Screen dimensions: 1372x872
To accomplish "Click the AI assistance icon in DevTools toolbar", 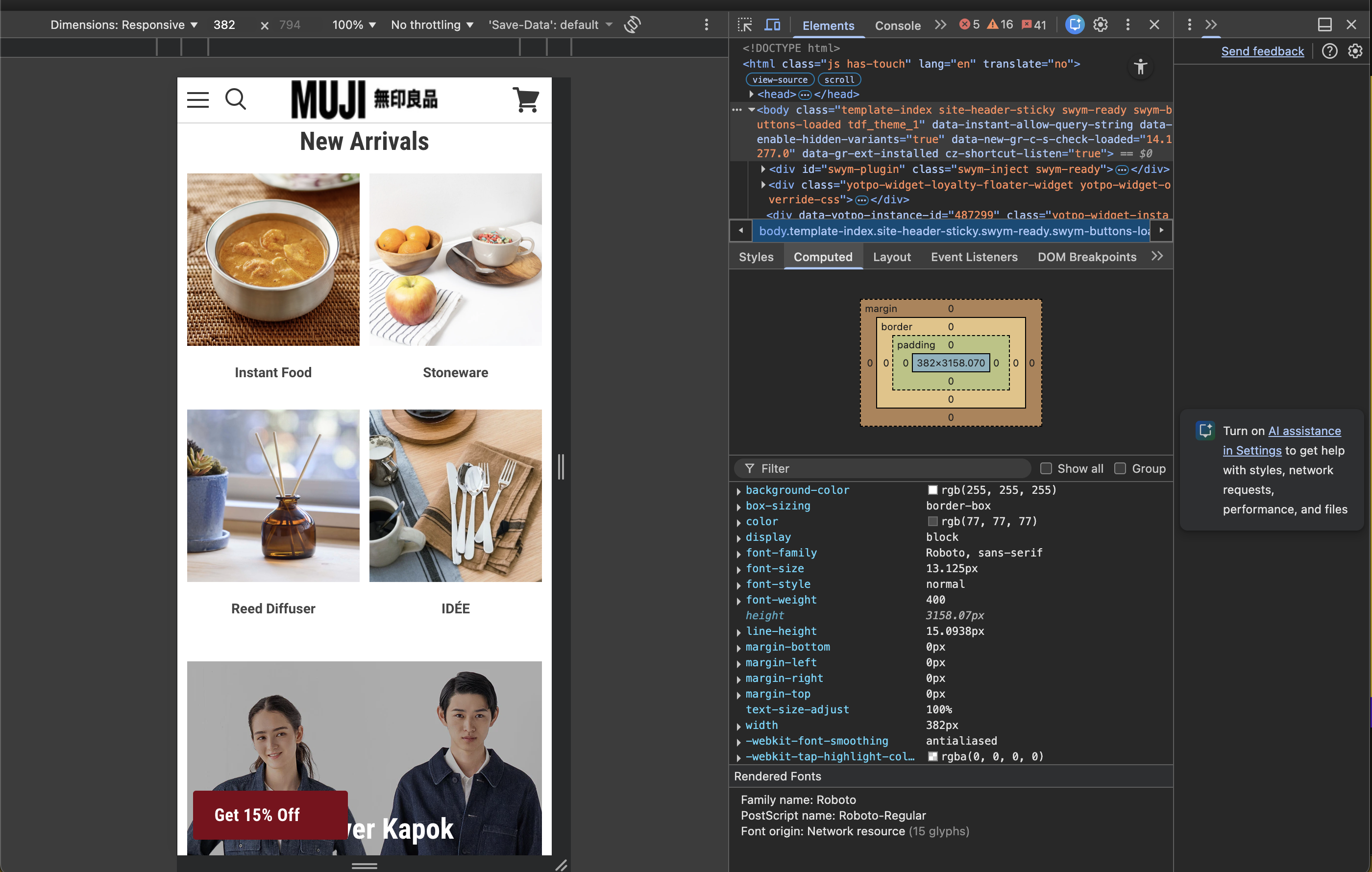I will pos(1075,24).
